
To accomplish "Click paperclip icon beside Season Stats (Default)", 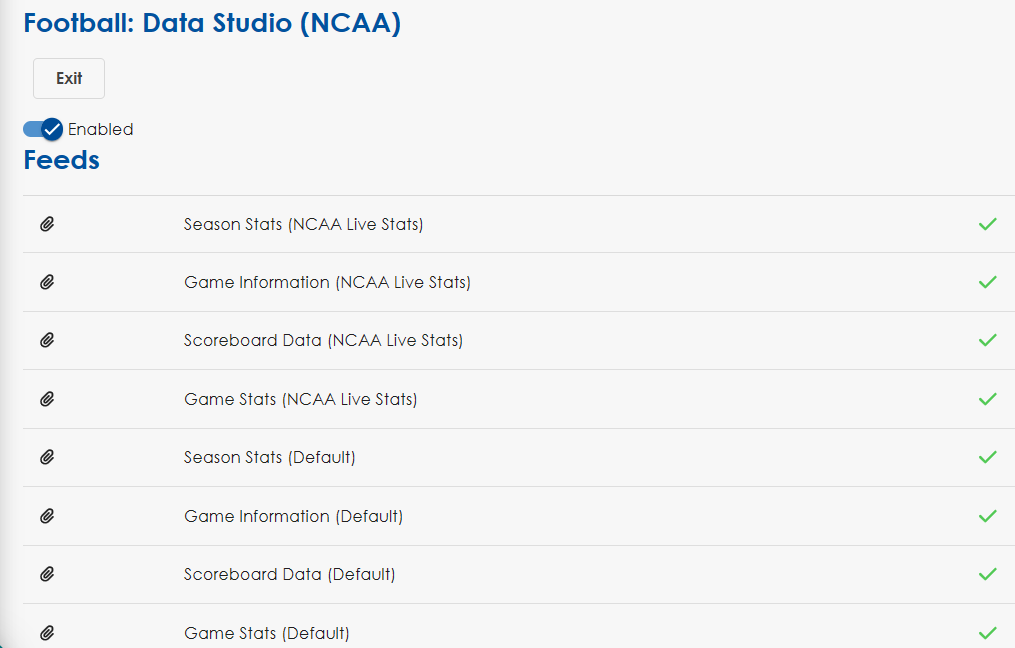I will [x=47, y=457].
